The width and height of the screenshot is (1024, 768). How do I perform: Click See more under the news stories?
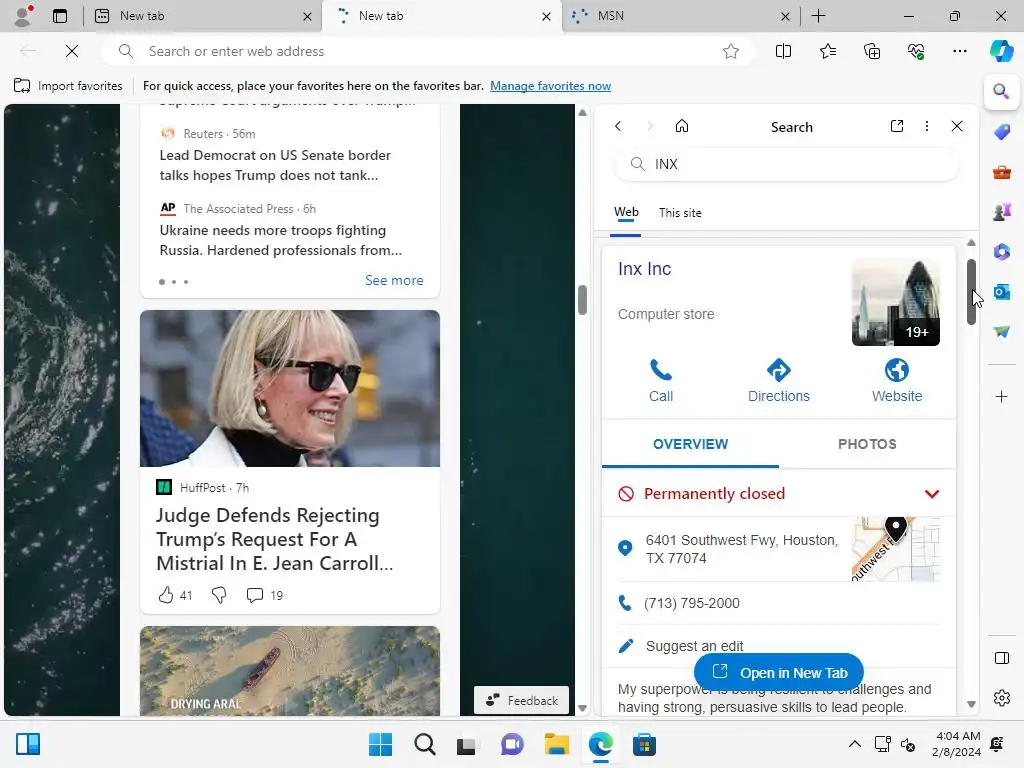tap(394, 280)
